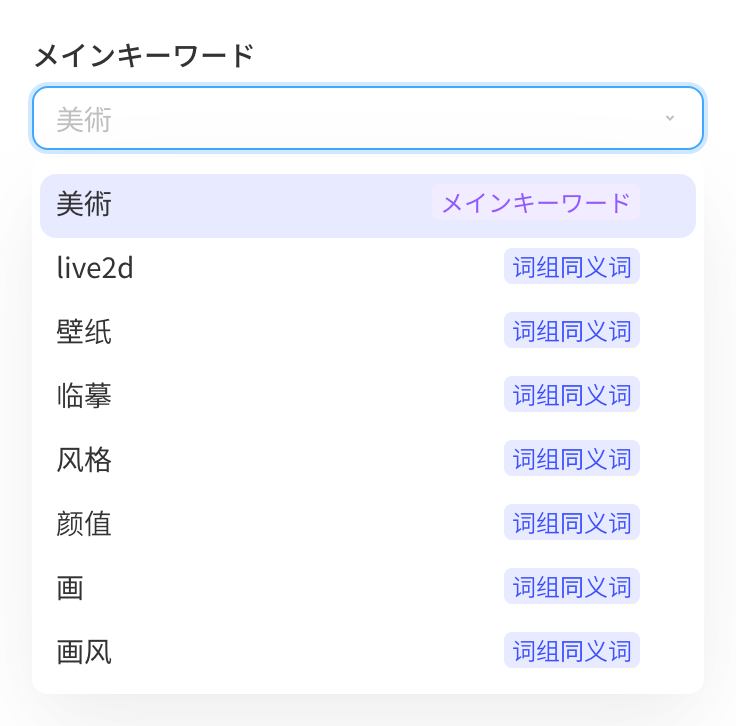Click the メインキーワード field label
Image resolution: width=736 pixels, height=726 pixels.
(144, 55)
